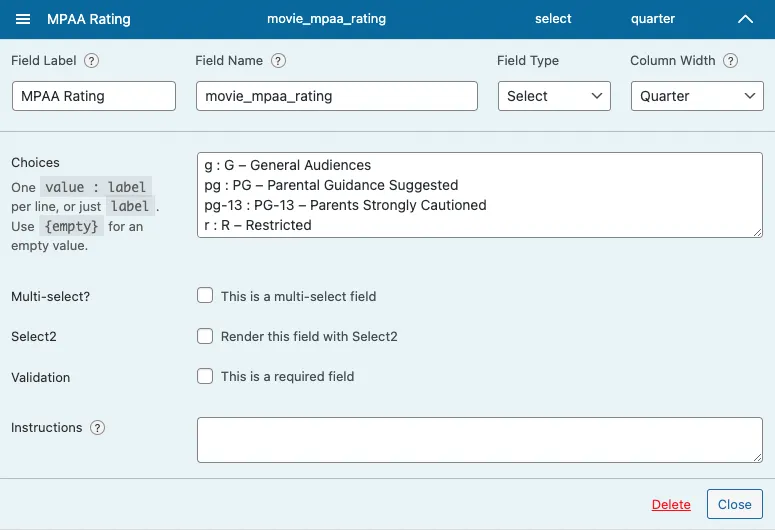Click the Instructions textarea resize handle
Image resolution: width=775 pixels, height=530 pixels.
coord(757,457)
